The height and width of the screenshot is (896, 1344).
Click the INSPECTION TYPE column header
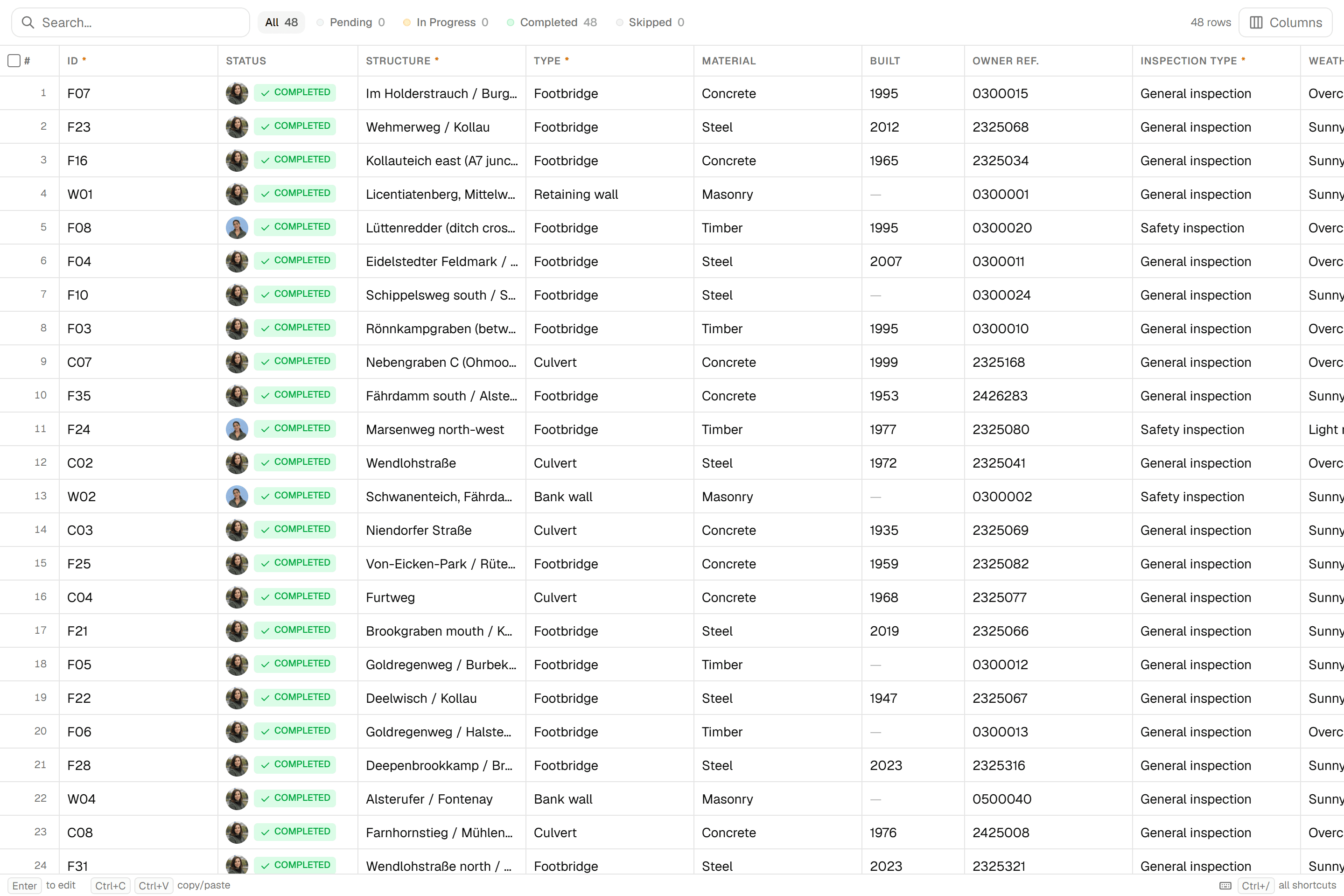1217,61
